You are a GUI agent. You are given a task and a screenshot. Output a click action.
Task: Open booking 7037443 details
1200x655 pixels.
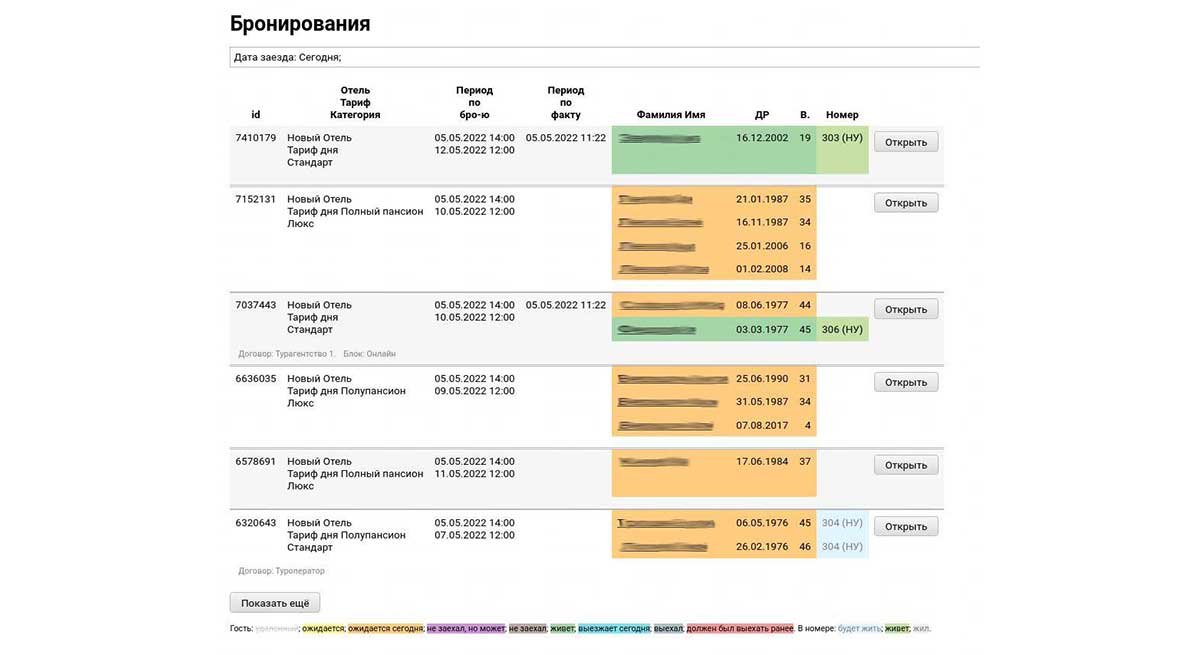[x=906, y=309]
